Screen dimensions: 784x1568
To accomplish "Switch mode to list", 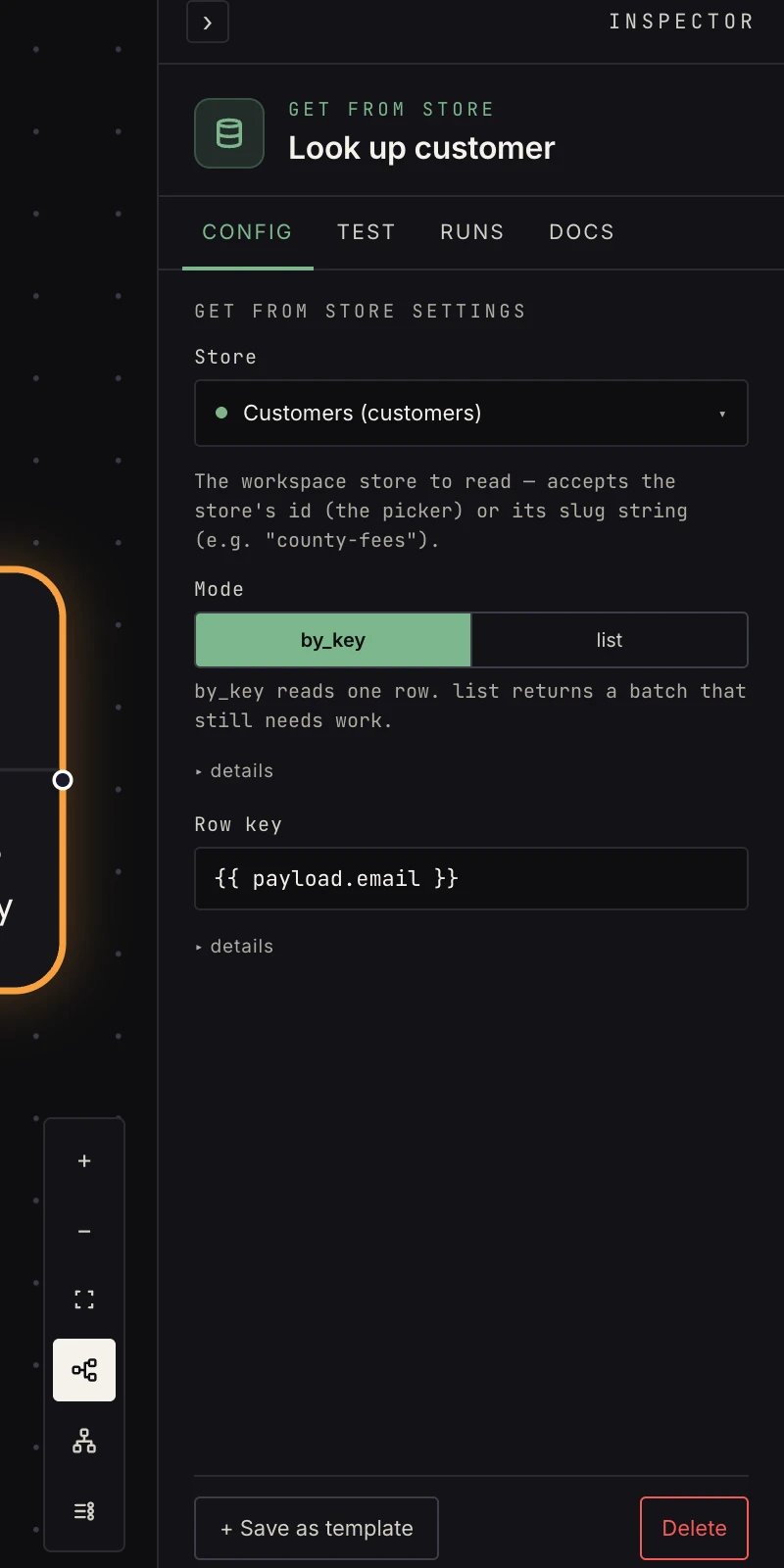I will pyautogui.click(x=610, y=640).
